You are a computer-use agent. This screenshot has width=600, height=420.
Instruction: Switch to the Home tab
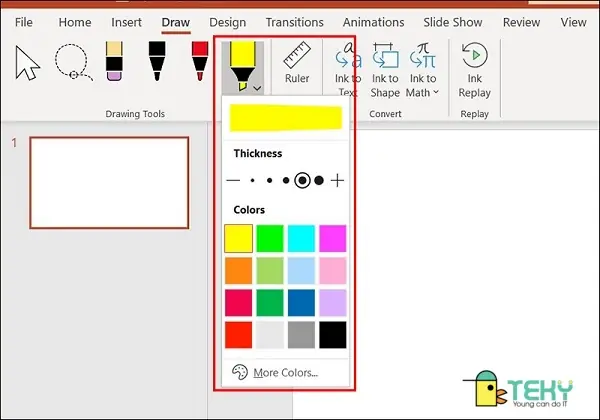click(x=75, y=22)
